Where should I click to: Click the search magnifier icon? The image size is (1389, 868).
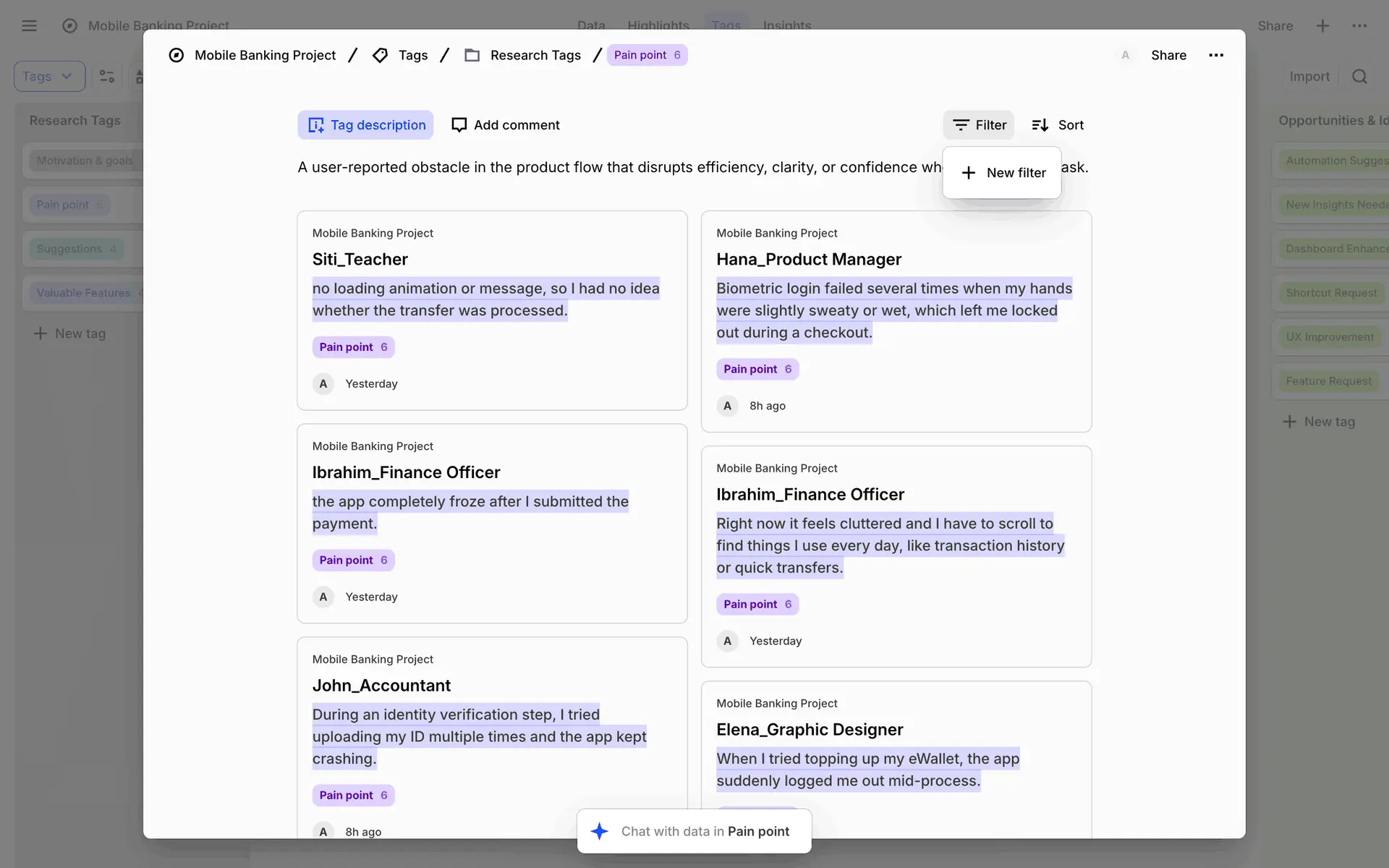[1359, 77]
